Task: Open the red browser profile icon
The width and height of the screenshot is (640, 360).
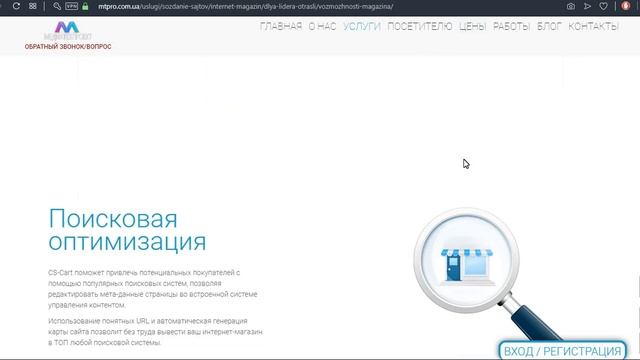Action: coord(626,6)
